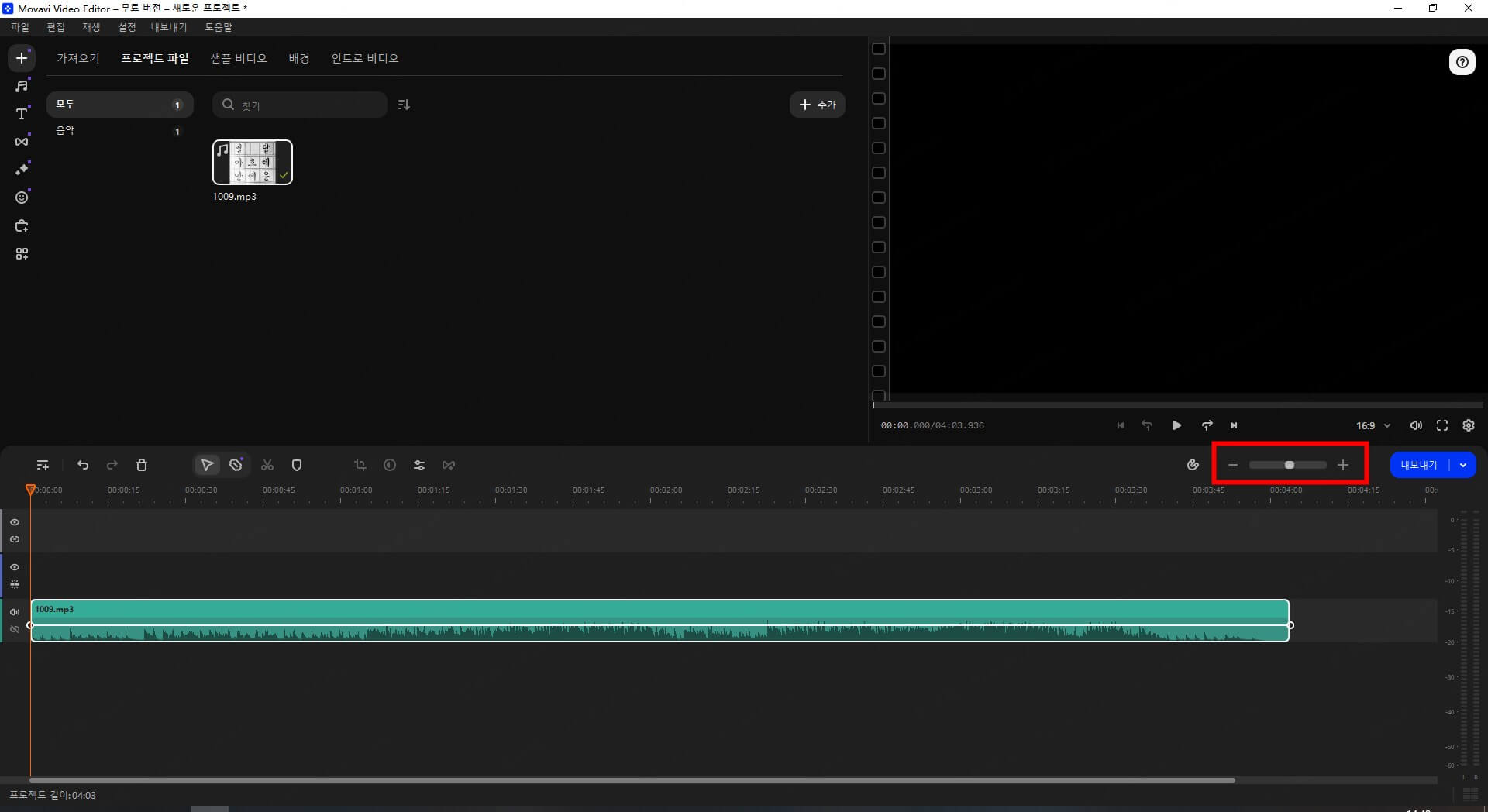Screen dimensions: 1488x812
Task: Click the timeline horizontal scrollbar
Action: [x=632, y=780]
